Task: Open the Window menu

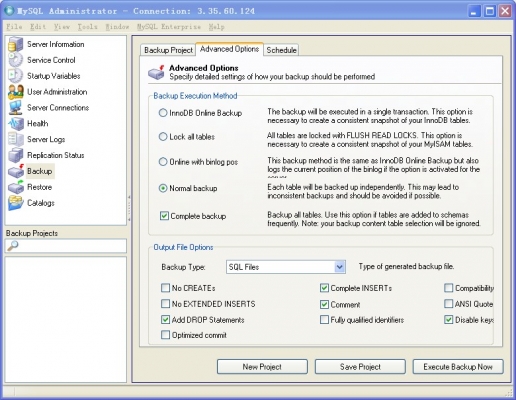Action: point(117,27)
